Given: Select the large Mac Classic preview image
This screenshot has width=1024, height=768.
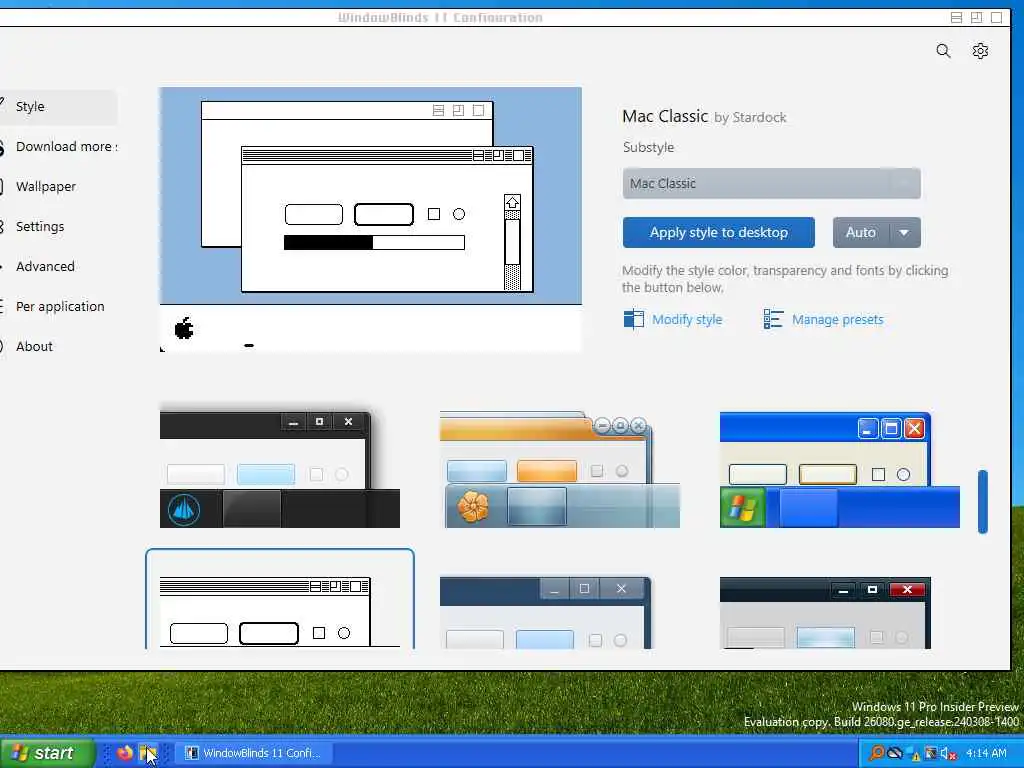Looking at the screenshot, I should [370, 219].
